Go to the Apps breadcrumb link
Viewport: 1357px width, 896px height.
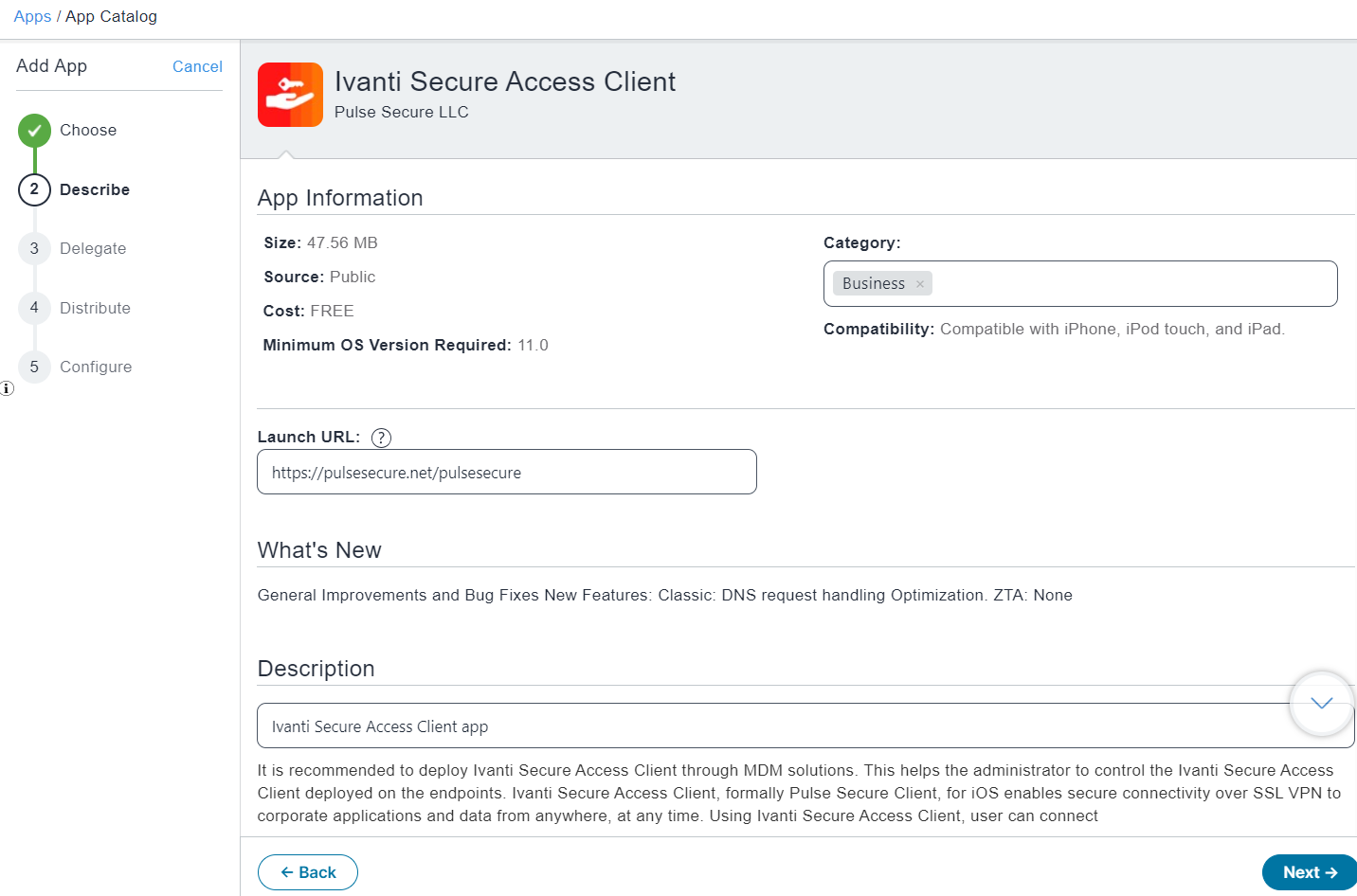(x=32, y=16)
